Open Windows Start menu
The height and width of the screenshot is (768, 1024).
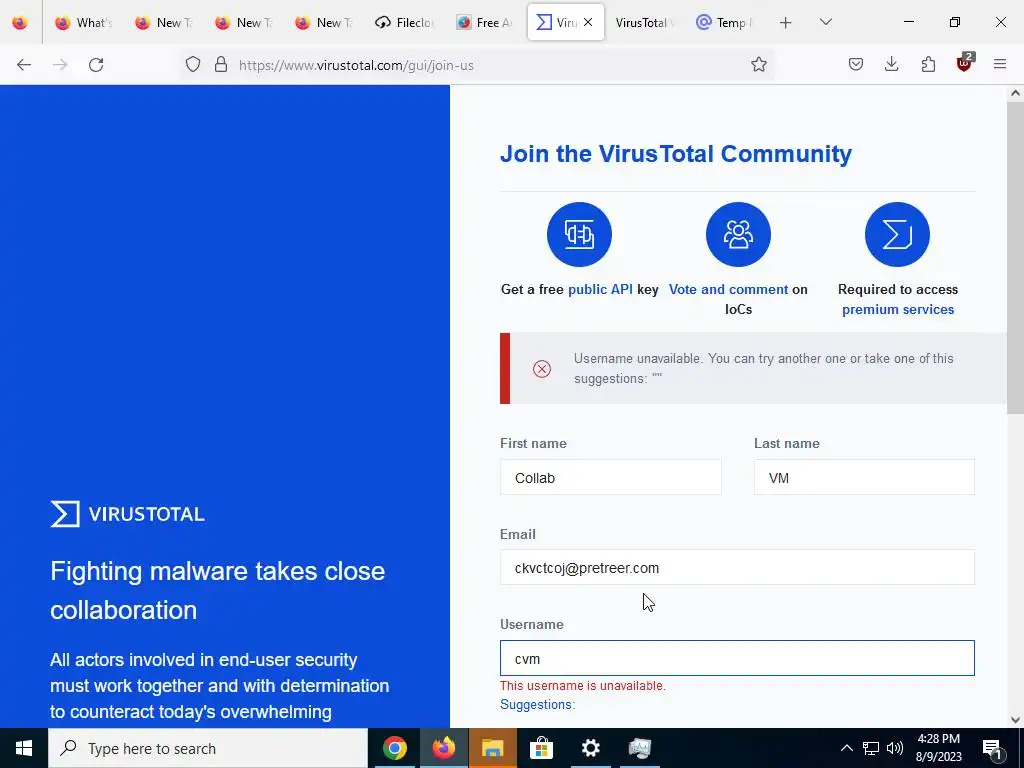click(24, 748)
